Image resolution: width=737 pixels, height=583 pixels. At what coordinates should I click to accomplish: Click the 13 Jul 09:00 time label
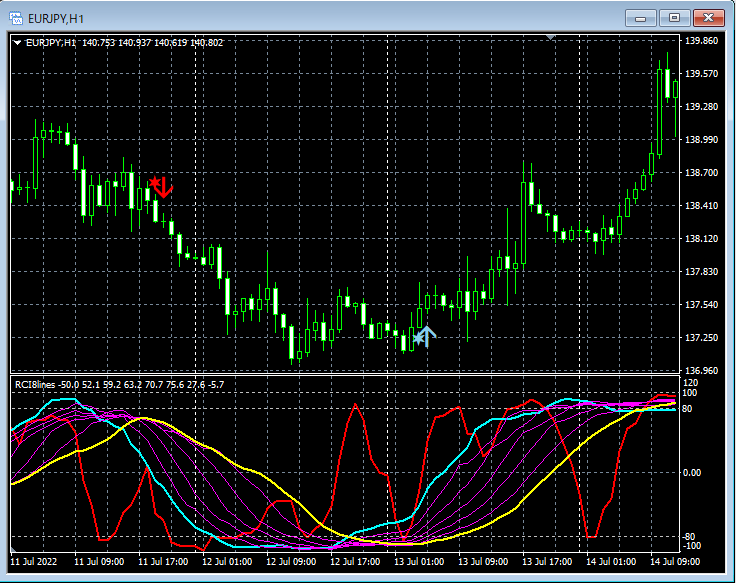483,562
